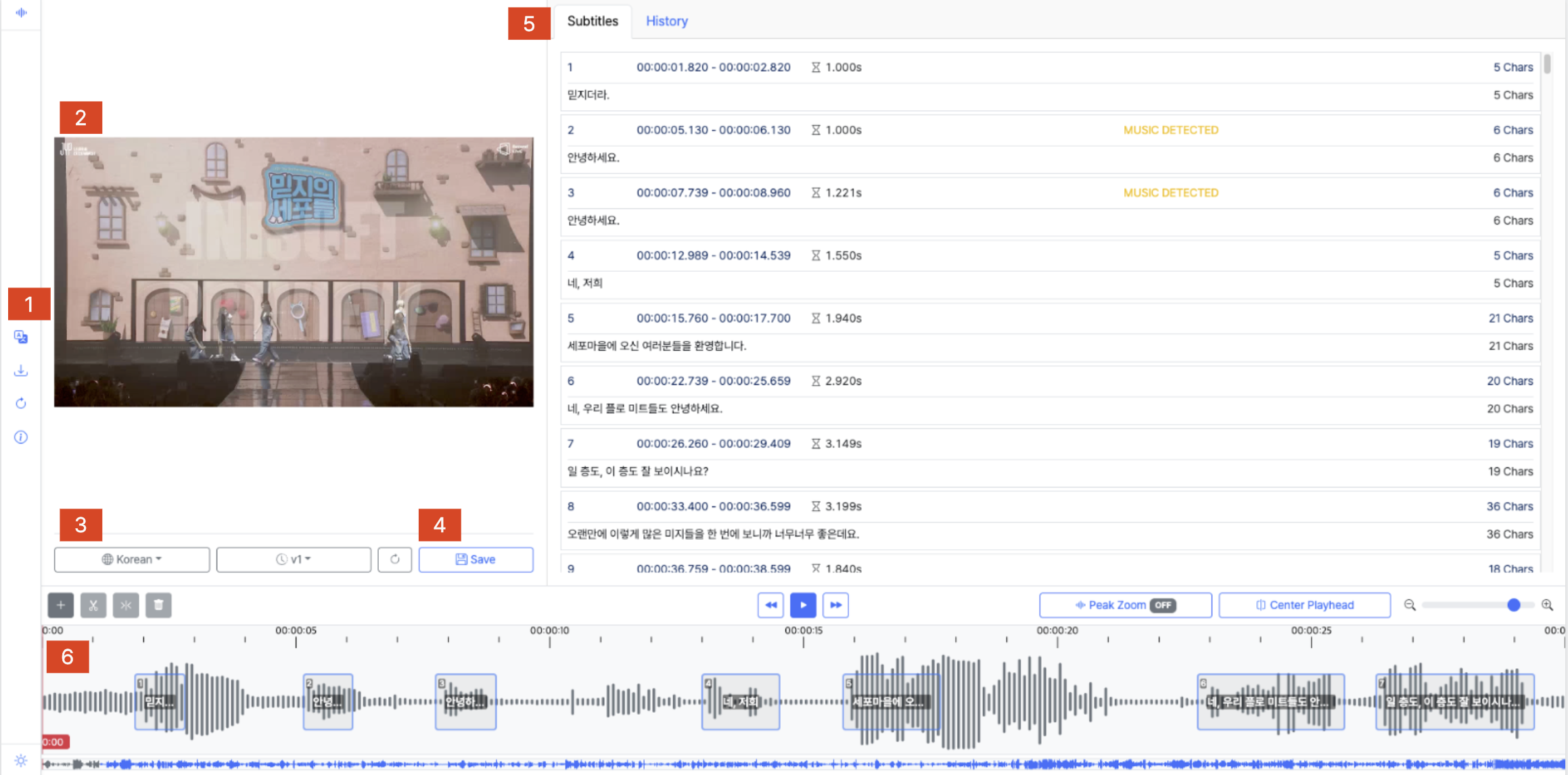This screenshot has height=775, width=1568.
Task: Open the translate icon in left sidebar
Action: (21, 337)
